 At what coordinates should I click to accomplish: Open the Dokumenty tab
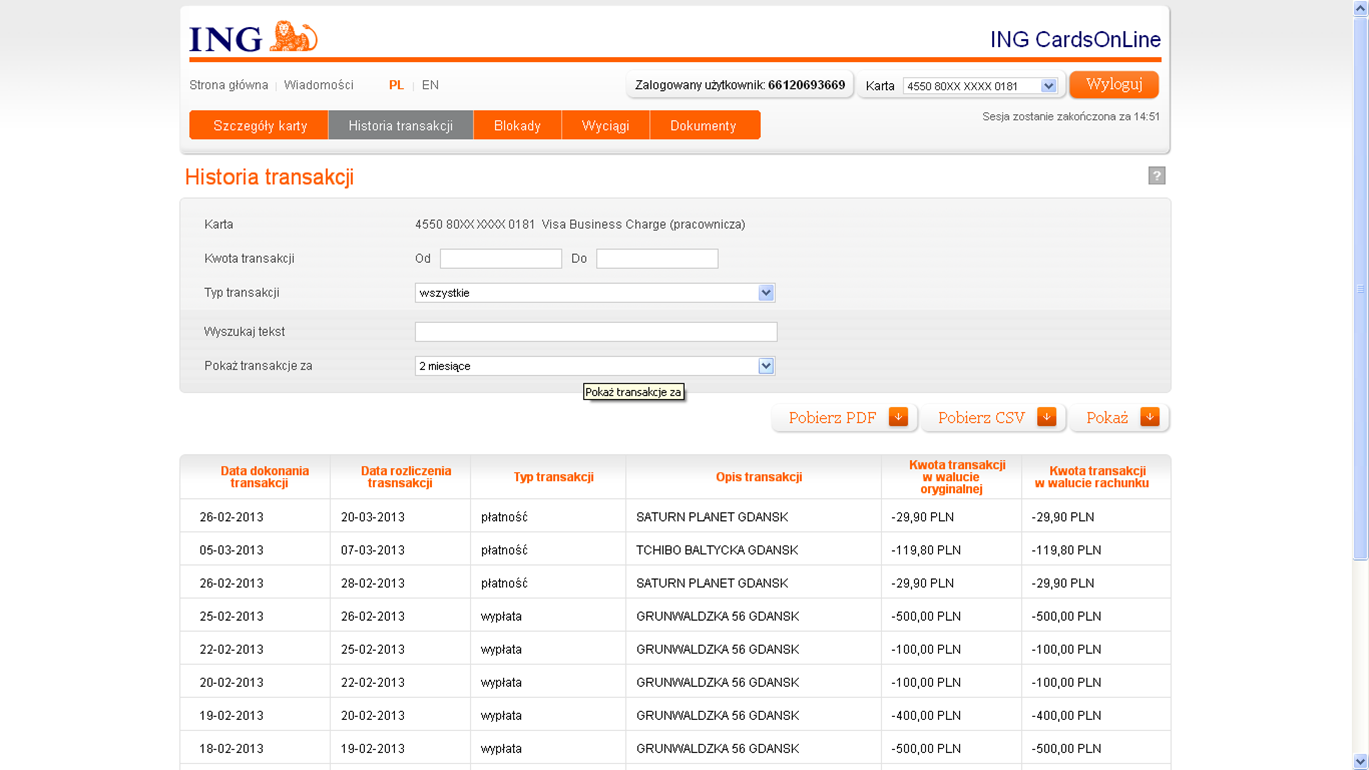click(703, 126)
